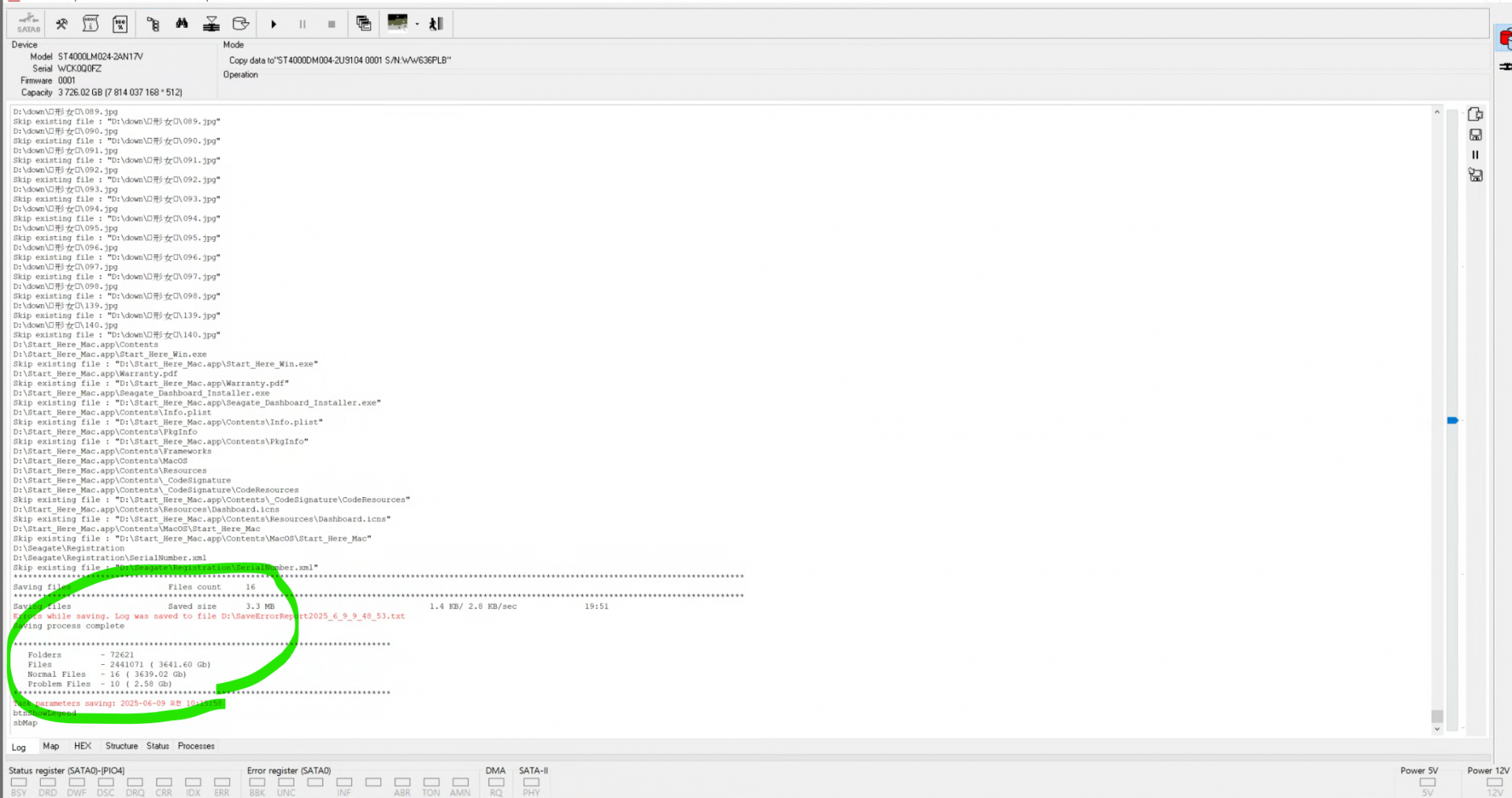Click the 'Saving process complete' log line
This screenshot has width=1512, height=798.
[69, 625]
